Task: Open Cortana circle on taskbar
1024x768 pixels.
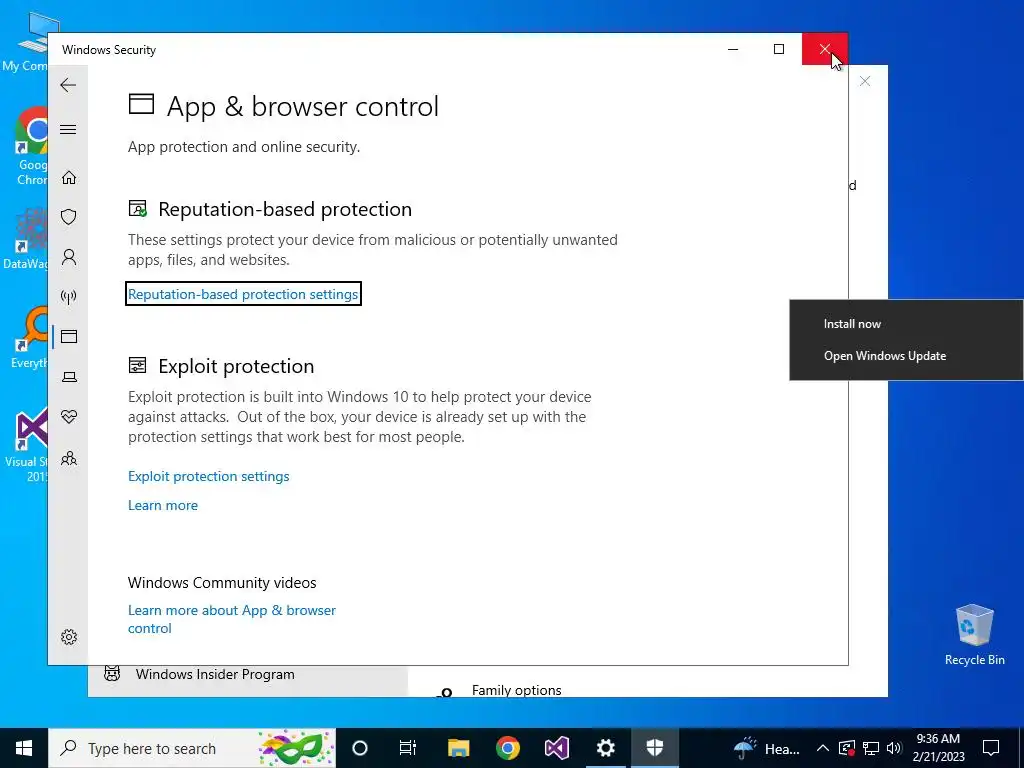Action: 360,748
